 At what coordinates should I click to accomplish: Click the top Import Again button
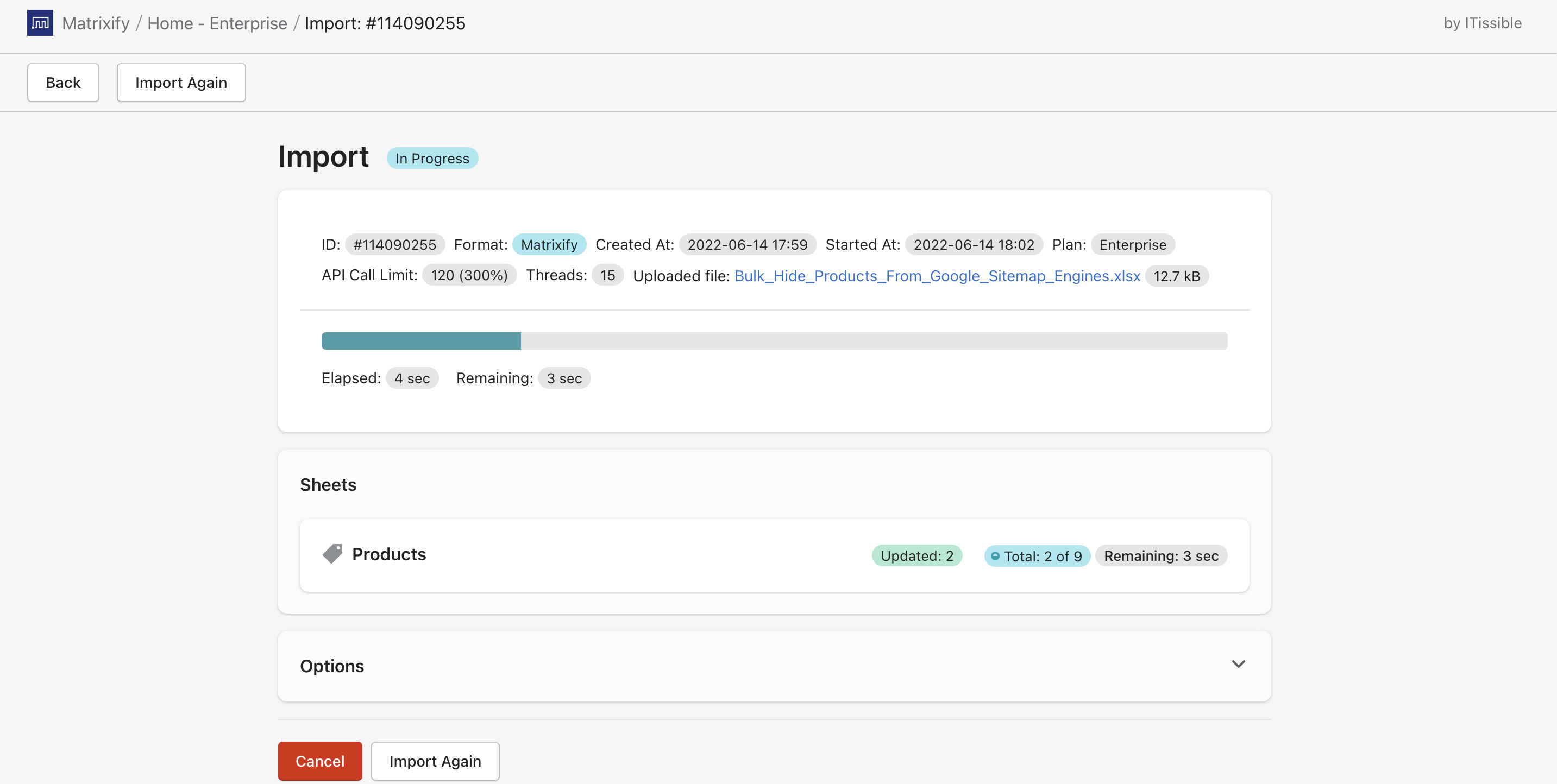click(x=181, y=82)
